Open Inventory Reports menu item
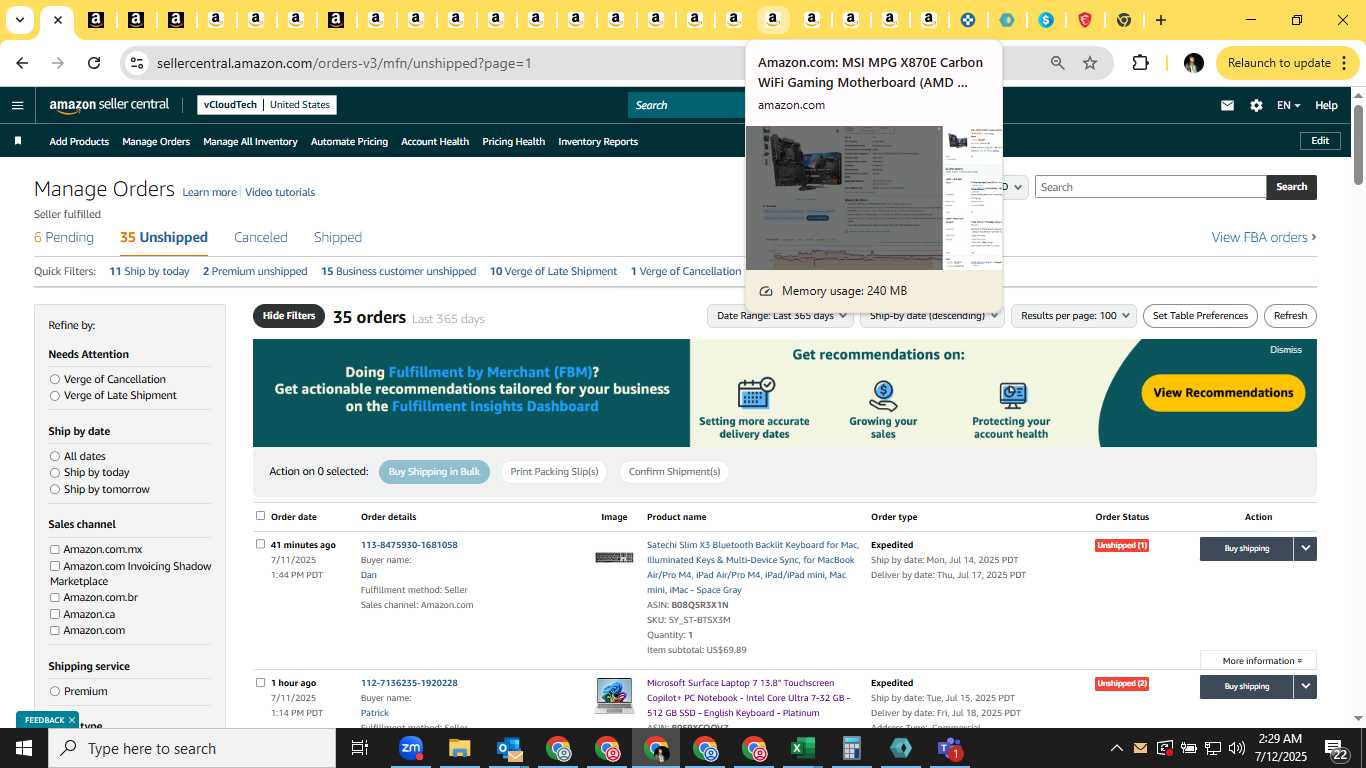The image size is (1366, 768). tap(598, 141)
